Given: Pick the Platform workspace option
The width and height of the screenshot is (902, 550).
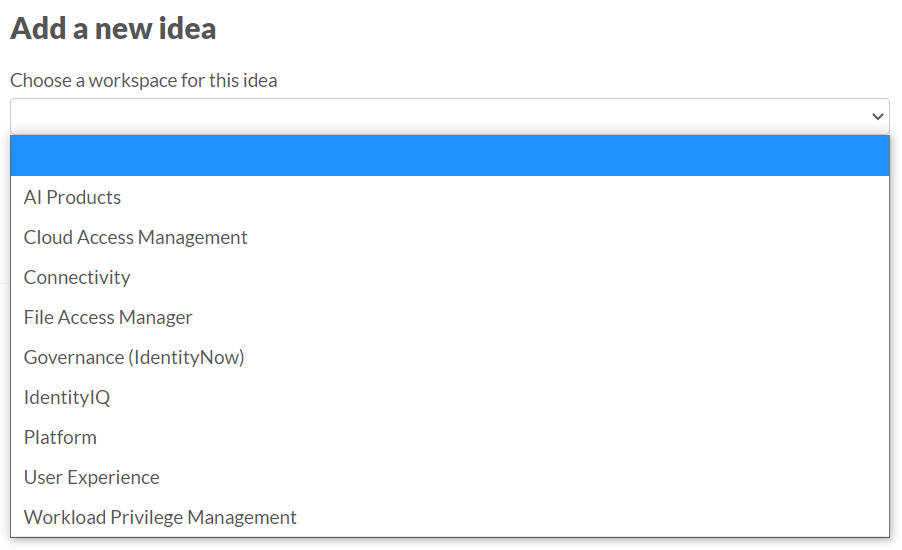Looking at the screenshot, I should 60,437.
